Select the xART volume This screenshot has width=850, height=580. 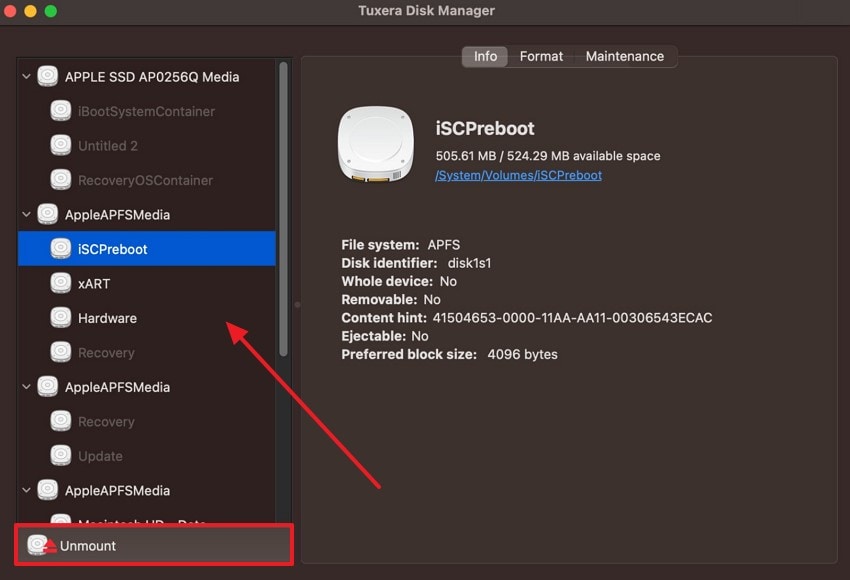[x=146, y=283]
